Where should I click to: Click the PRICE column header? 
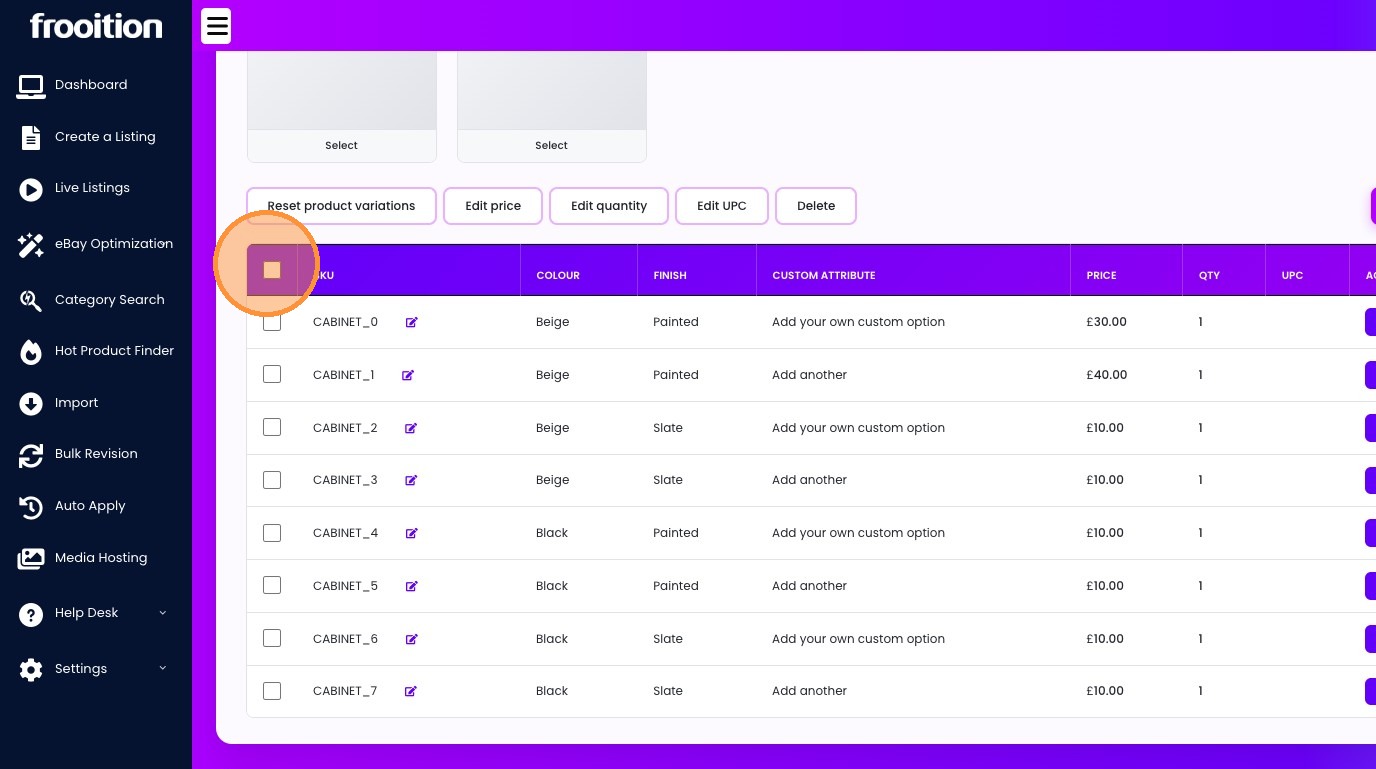pos(1101,275)
